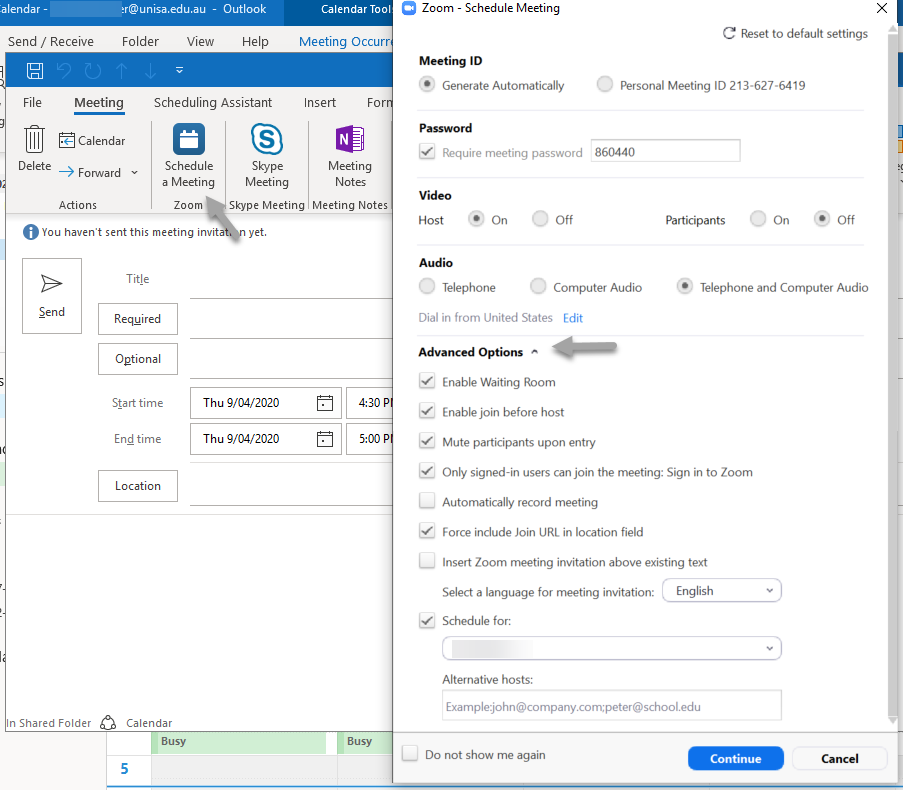
Task: Enable Insert Zoom invitation above existing text
Action: (x=427, y=561)
